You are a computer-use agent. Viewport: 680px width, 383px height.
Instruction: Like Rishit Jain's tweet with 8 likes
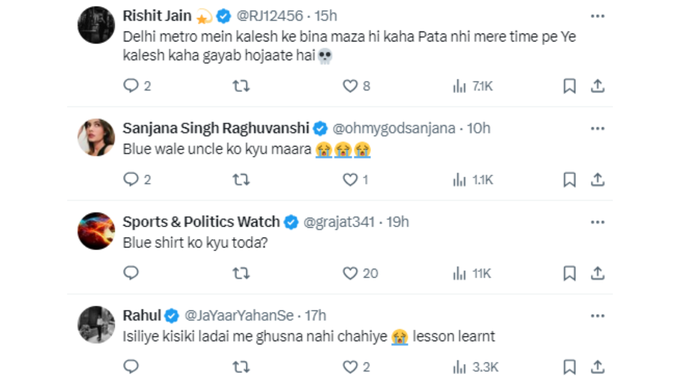coord(350,86)
